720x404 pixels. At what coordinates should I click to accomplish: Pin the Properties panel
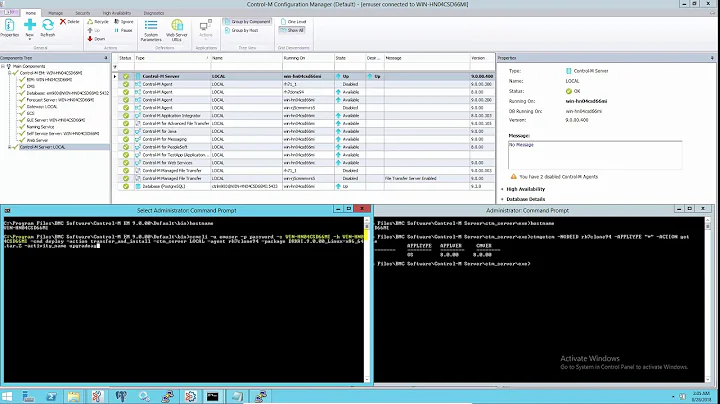(x=712, y=58)
